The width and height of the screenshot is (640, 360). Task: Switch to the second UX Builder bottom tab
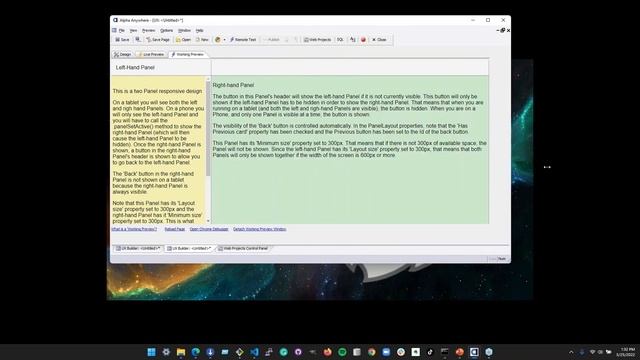[x=189, y=248]
